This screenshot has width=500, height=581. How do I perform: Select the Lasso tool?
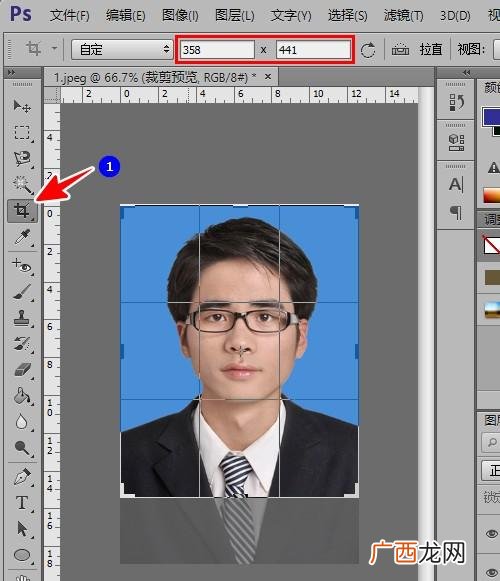(22, 159)
